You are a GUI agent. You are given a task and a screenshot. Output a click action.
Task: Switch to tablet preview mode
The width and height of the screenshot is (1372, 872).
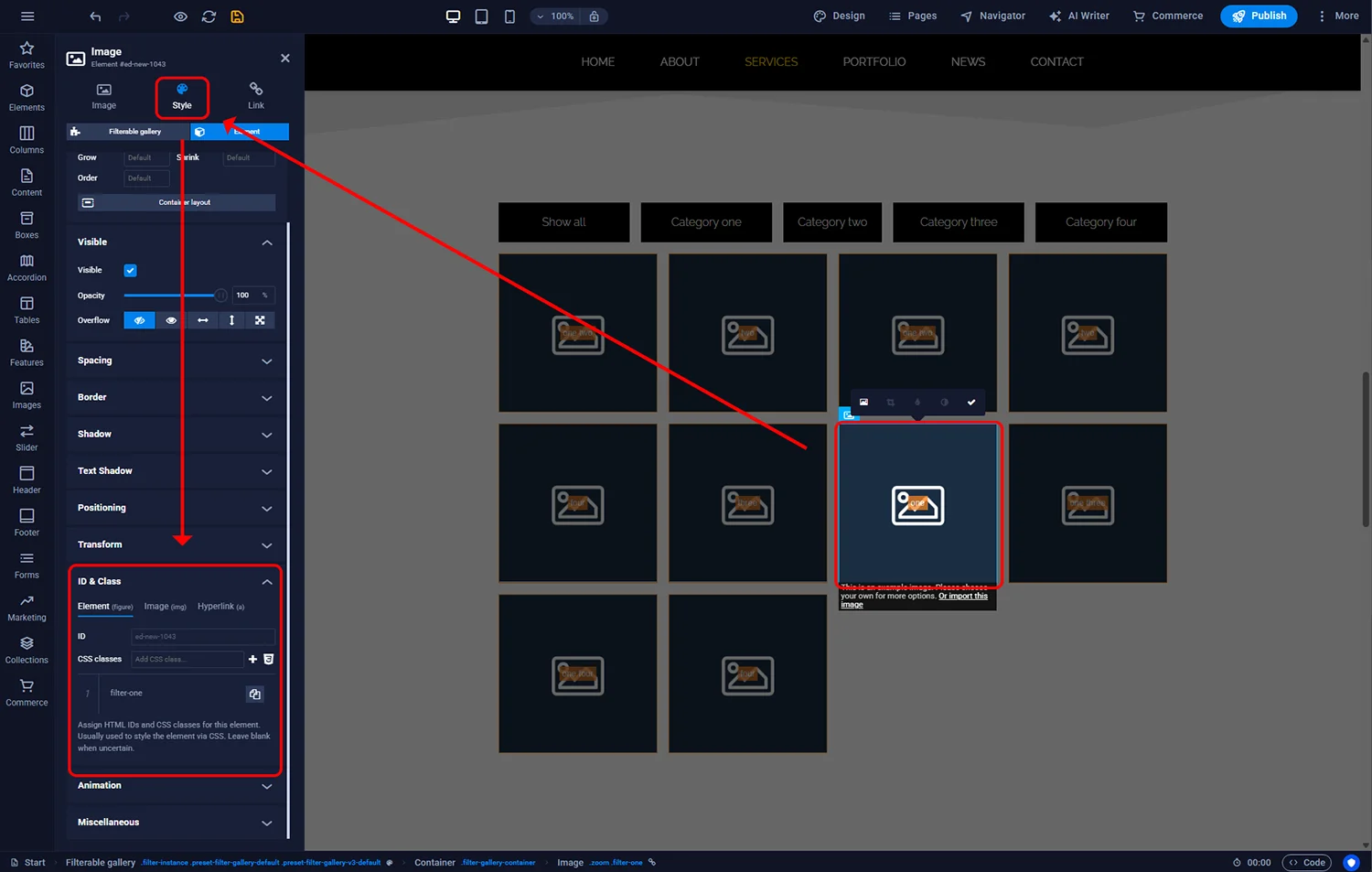point(481,16)
